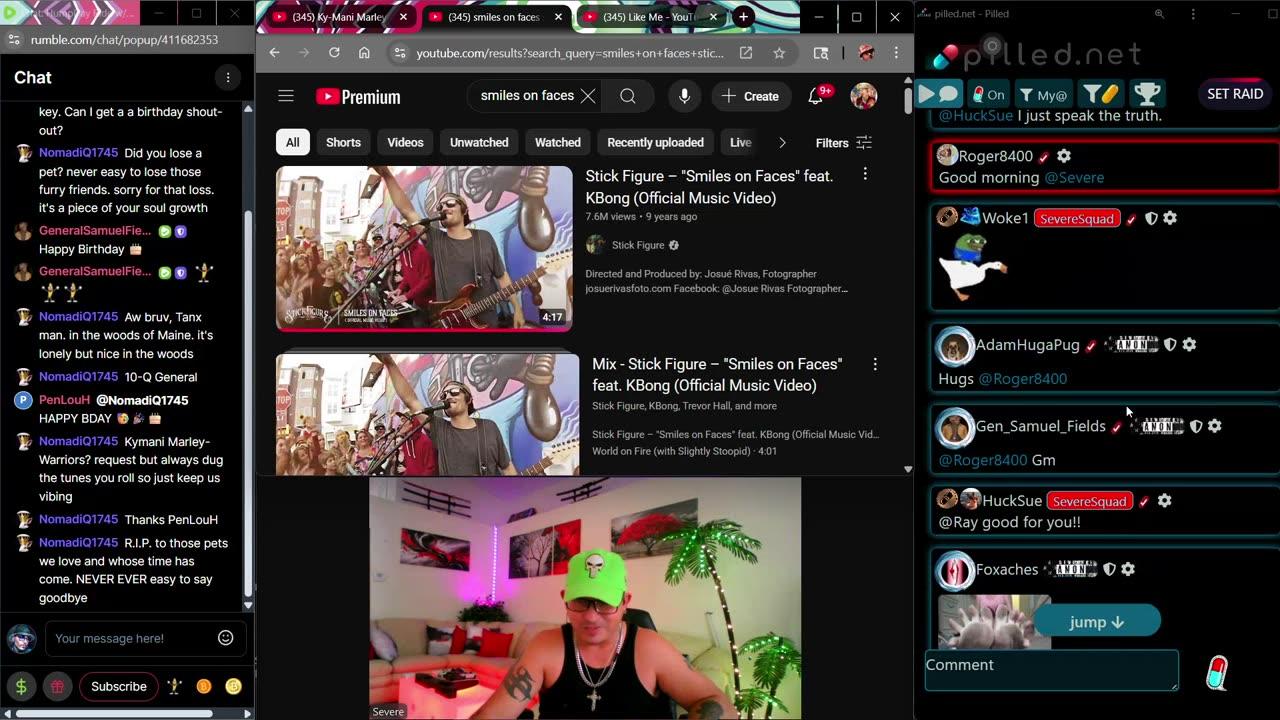Open settings gear next to AdamHugaPug

tap(1189, 344)
